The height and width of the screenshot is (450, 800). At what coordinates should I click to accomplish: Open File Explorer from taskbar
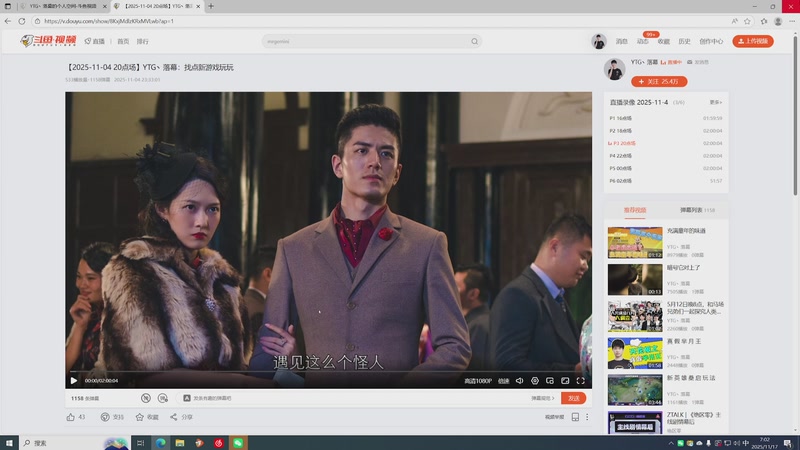(x=180, y=443)
